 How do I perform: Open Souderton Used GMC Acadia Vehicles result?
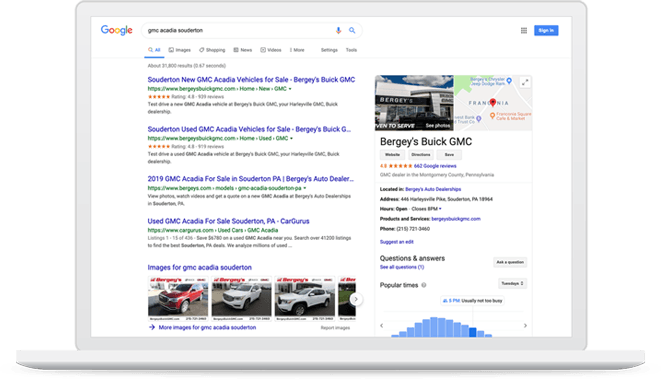point(249,129)
